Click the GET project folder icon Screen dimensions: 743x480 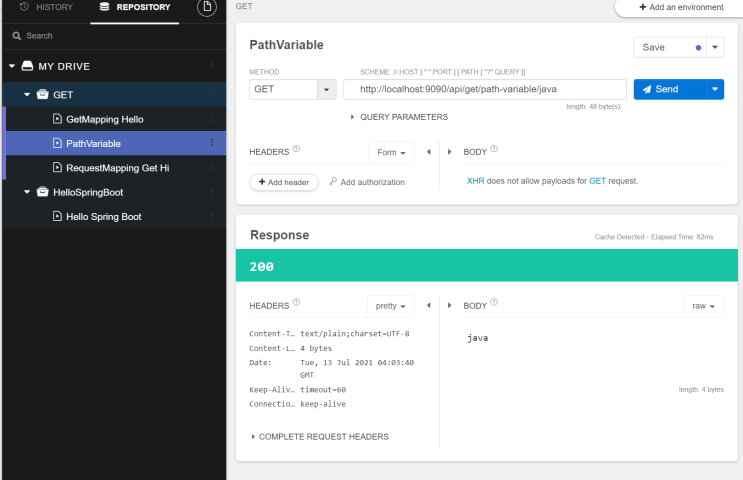[43, 94]
